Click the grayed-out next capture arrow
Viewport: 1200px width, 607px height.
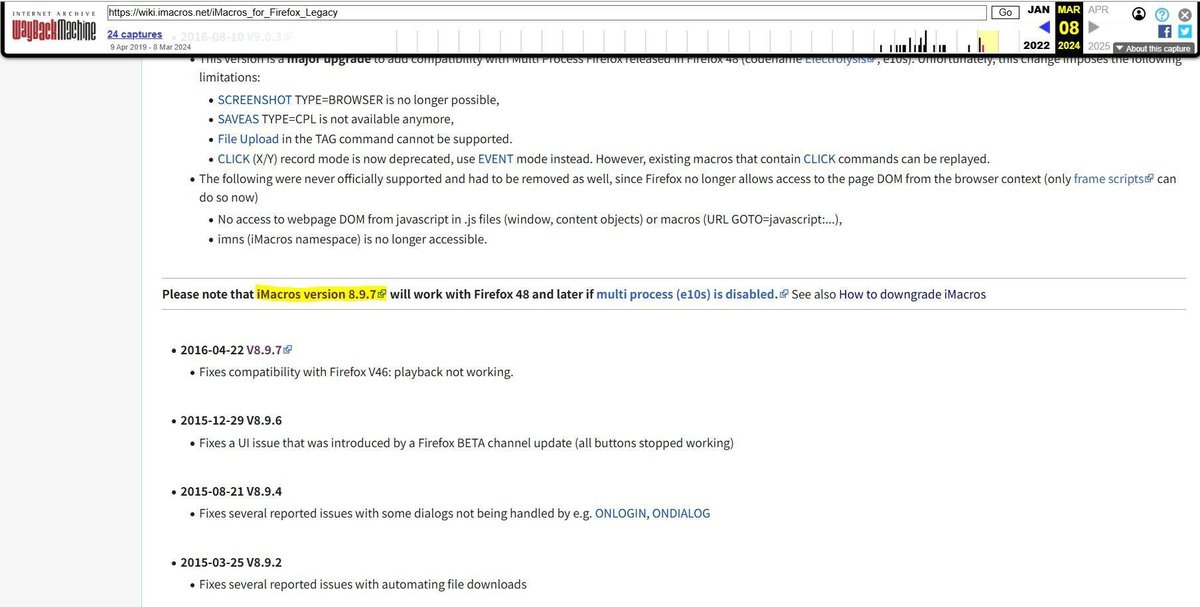(x=1091, y=29)
